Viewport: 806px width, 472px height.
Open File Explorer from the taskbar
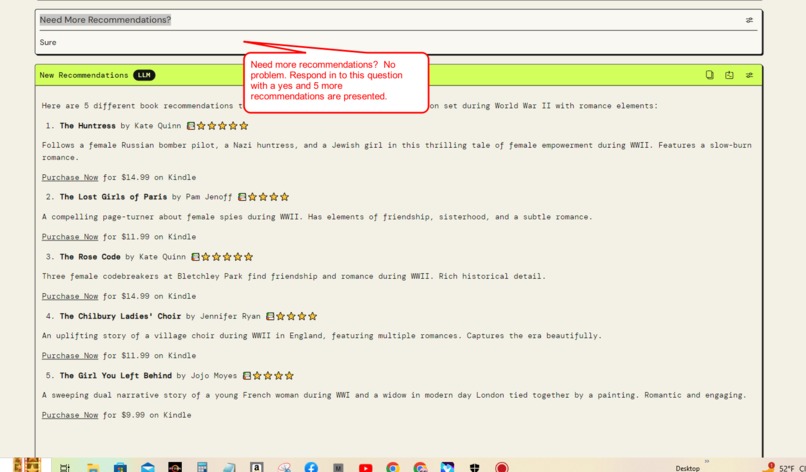pyautogui.click(x=93, y=467)
